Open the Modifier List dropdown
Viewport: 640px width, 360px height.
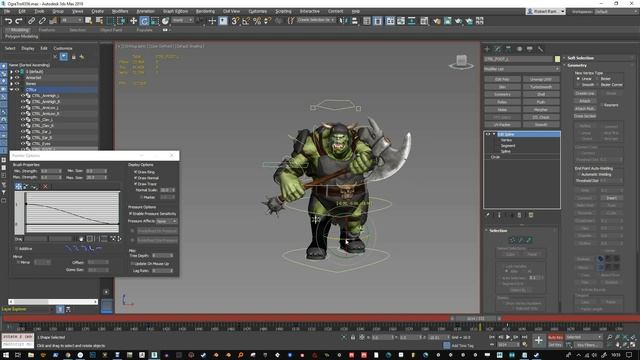point(522,69)
